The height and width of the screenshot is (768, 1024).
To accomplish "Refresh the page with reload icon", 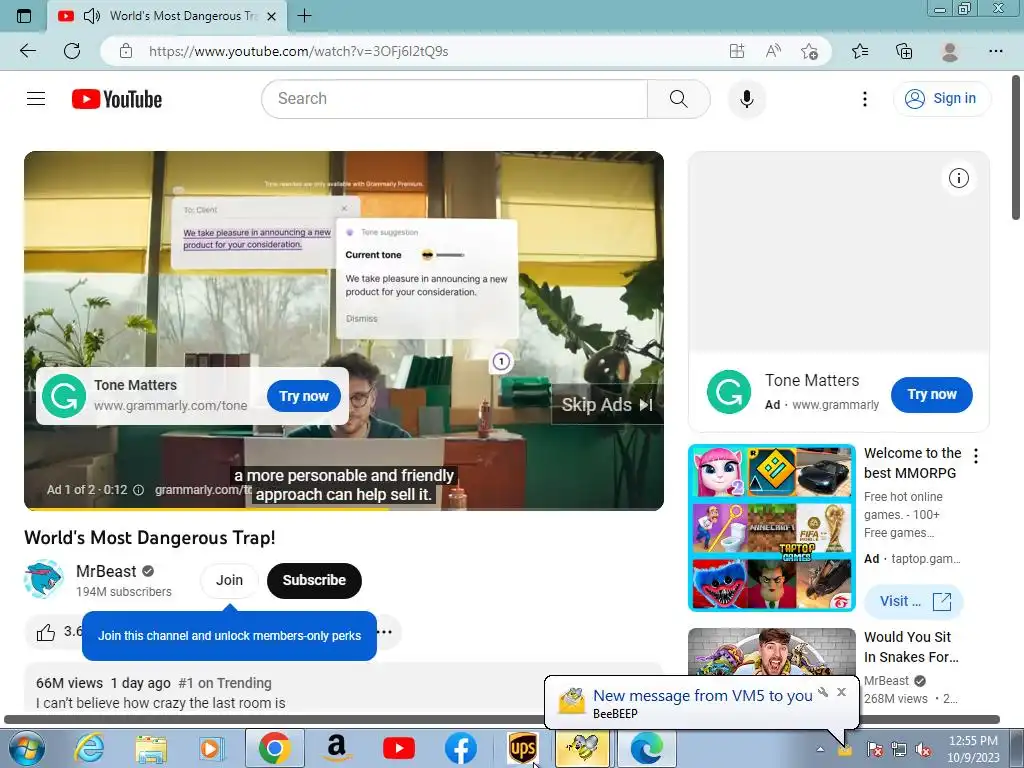I will coord(72,51).
